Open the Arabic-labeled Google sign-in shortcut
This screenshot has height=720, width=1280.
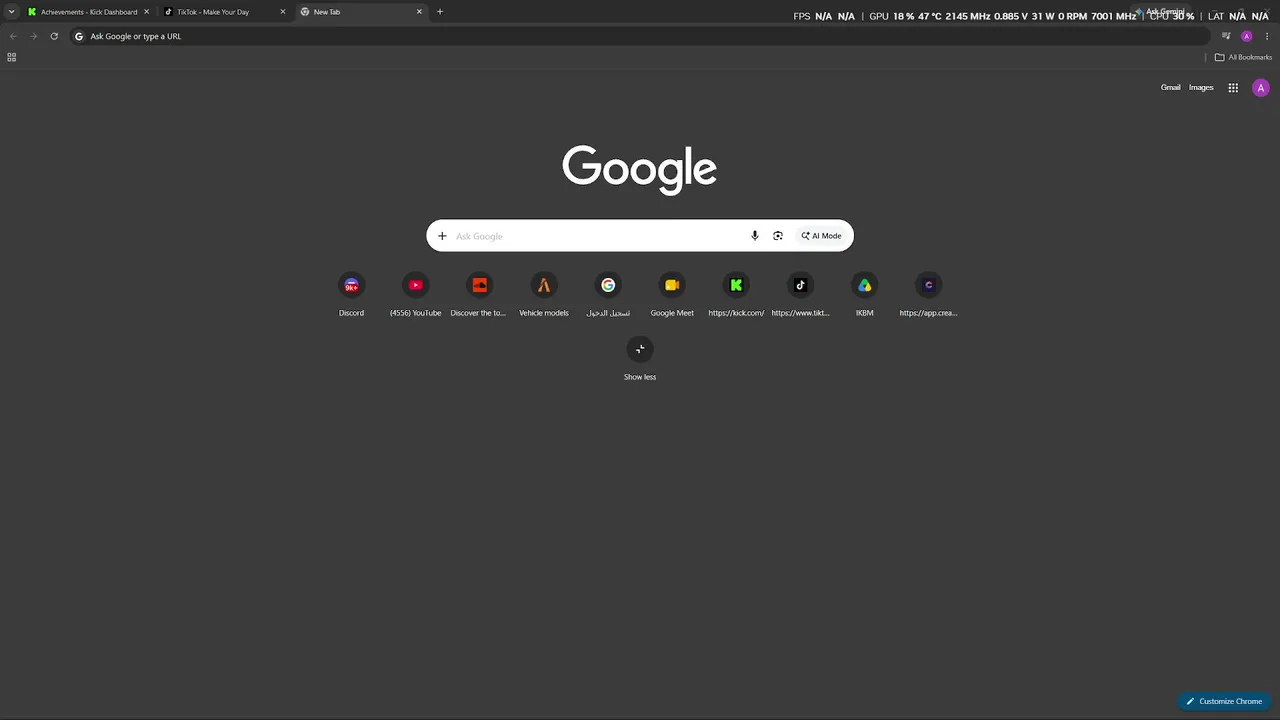(607, 296)
